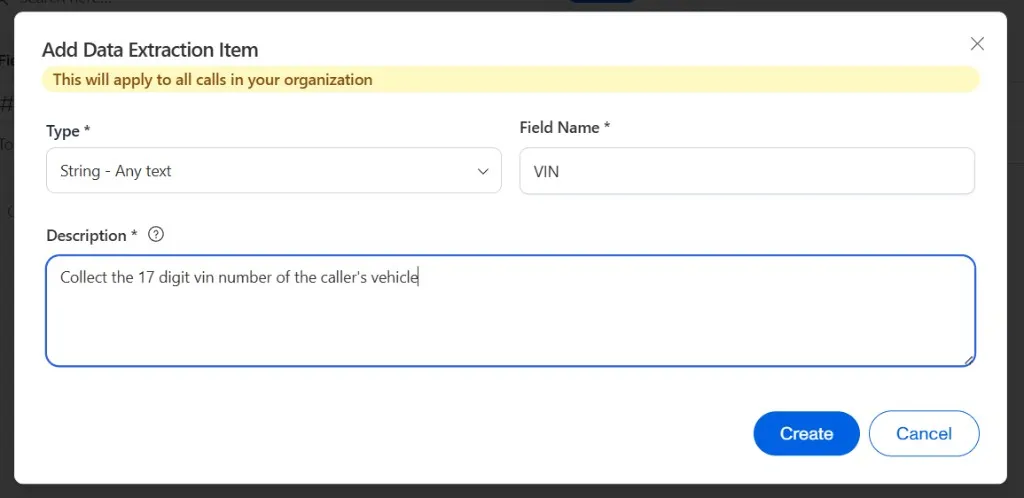Click the Type dropdown chevron arrow
Viewport: 1024px width, 498px height.
coord(483,172)
